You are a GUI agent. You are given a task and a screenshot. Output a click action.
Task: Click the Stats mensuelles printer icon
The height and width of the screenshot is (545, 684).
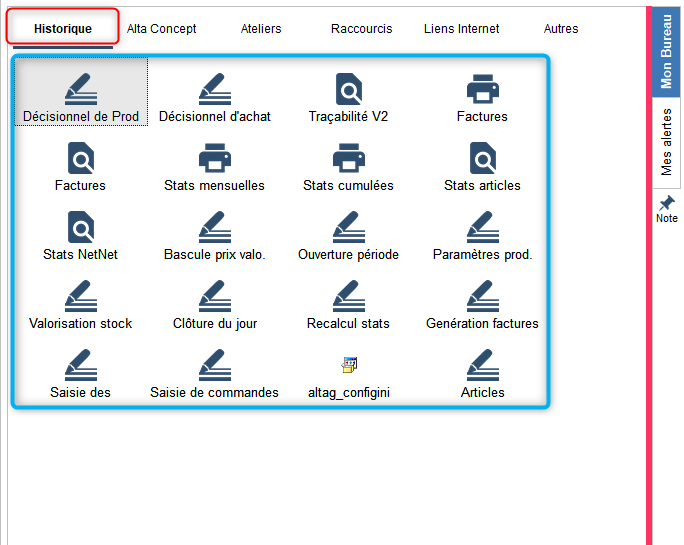[214, 159]
